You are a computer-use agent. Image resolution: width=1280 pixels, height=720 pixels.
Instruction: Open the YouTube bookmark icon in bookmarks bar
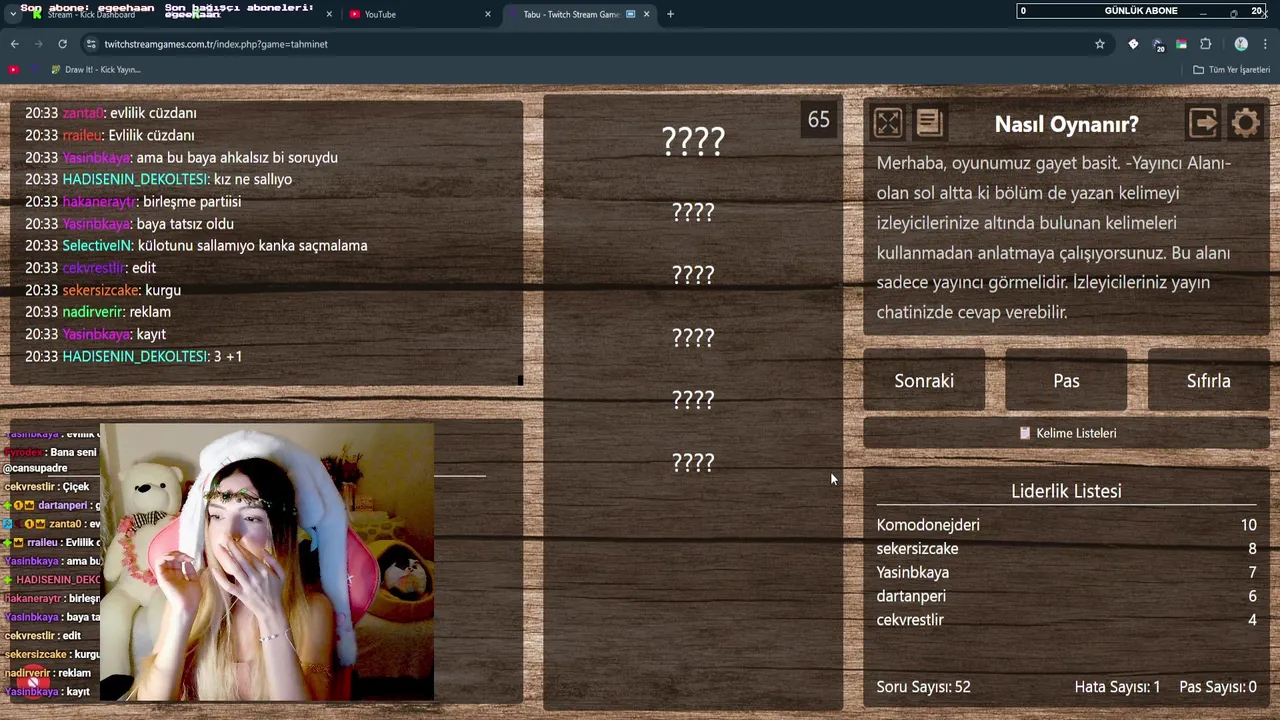coord(13,70)
